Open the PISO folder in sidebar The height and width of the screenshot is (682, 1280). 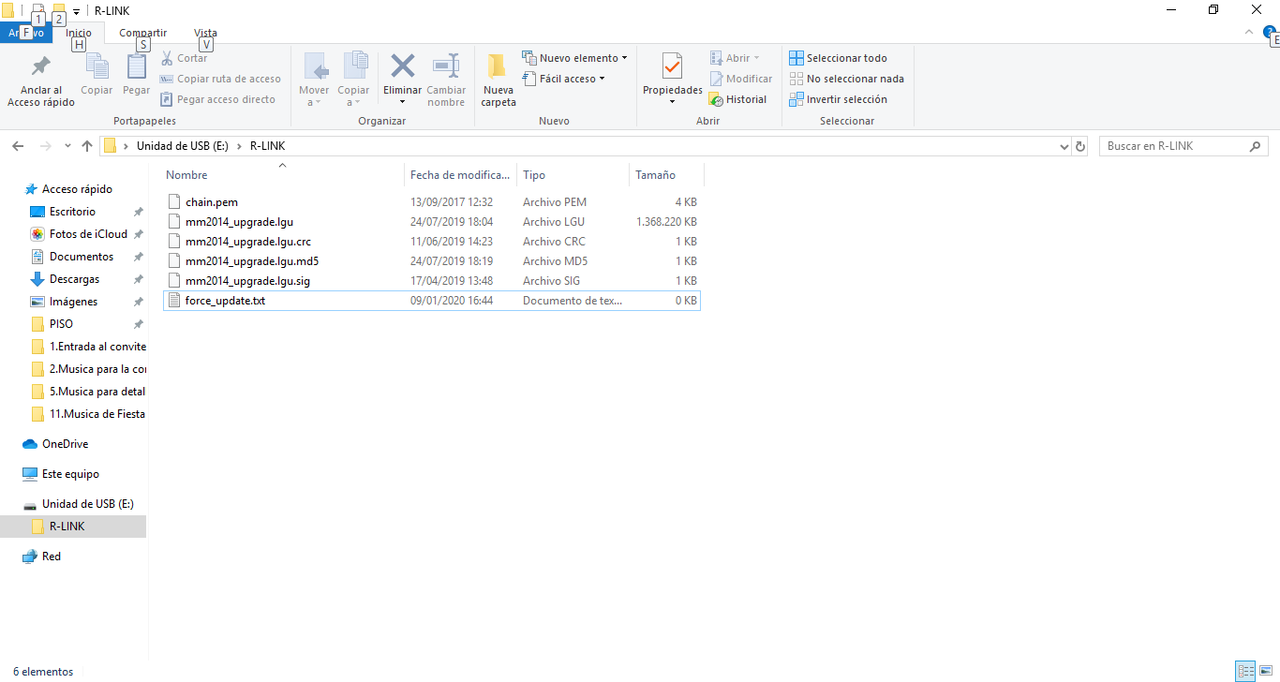61,324
